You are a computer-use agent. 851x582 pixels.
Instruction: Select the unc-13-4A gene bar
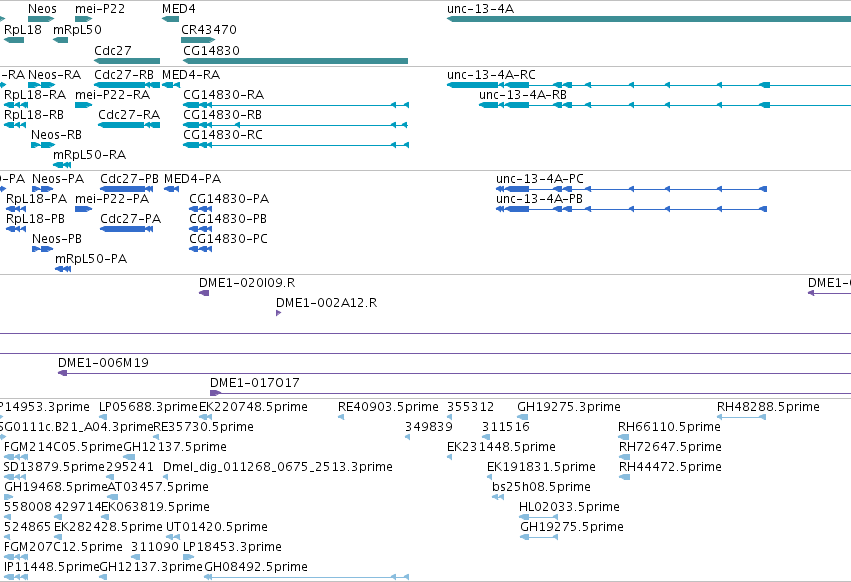pyautogui.click(x=649, y=19)
